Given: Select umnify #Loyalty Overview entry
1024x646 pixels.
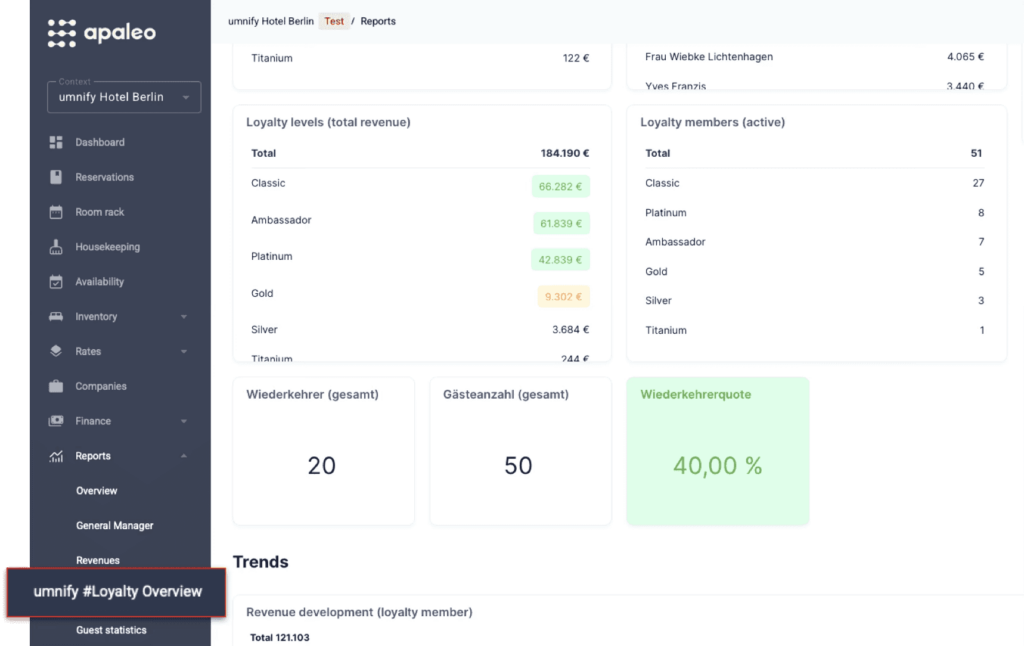Looking at the screenshot, I should click(116, 592).
